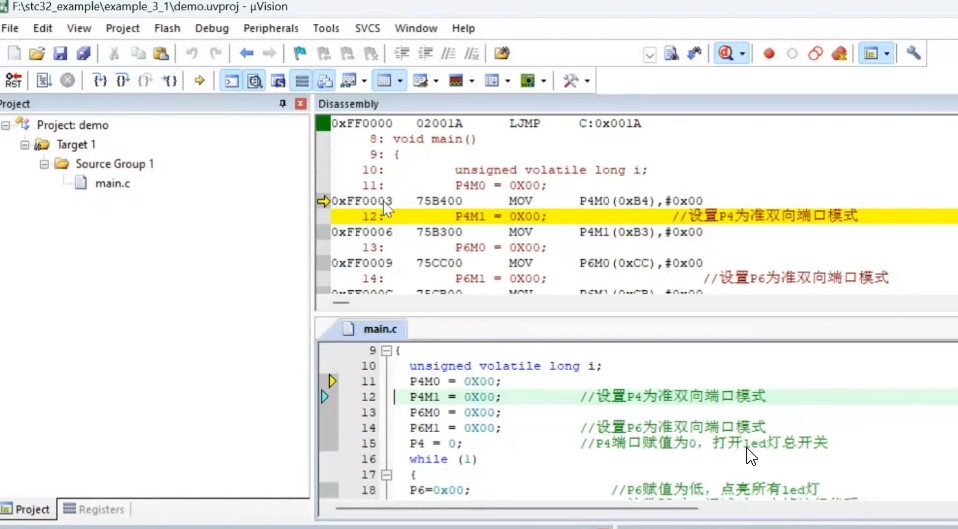The height and width of the screenshot is (529, 958).
Task: Disable all breakpoints
Action: [816, 53]
